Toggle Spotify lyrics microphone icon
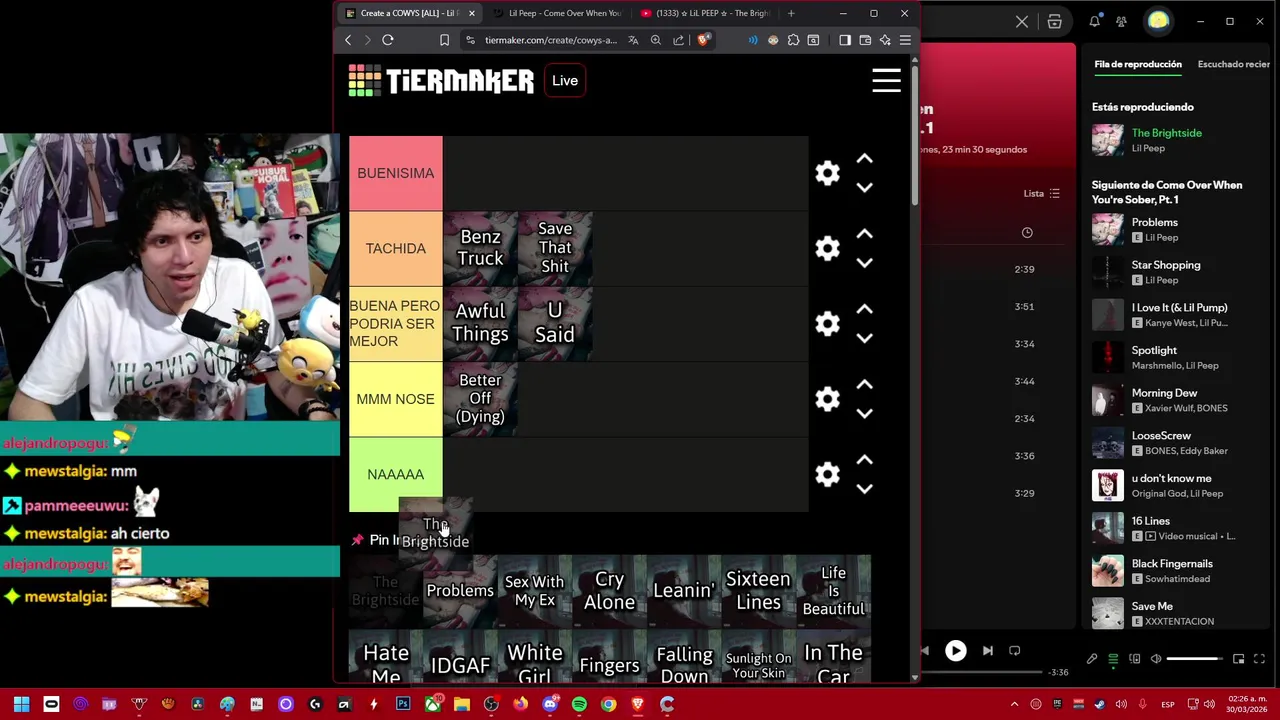This screenshot has width=1280, height=720. tap(1092, 659)
